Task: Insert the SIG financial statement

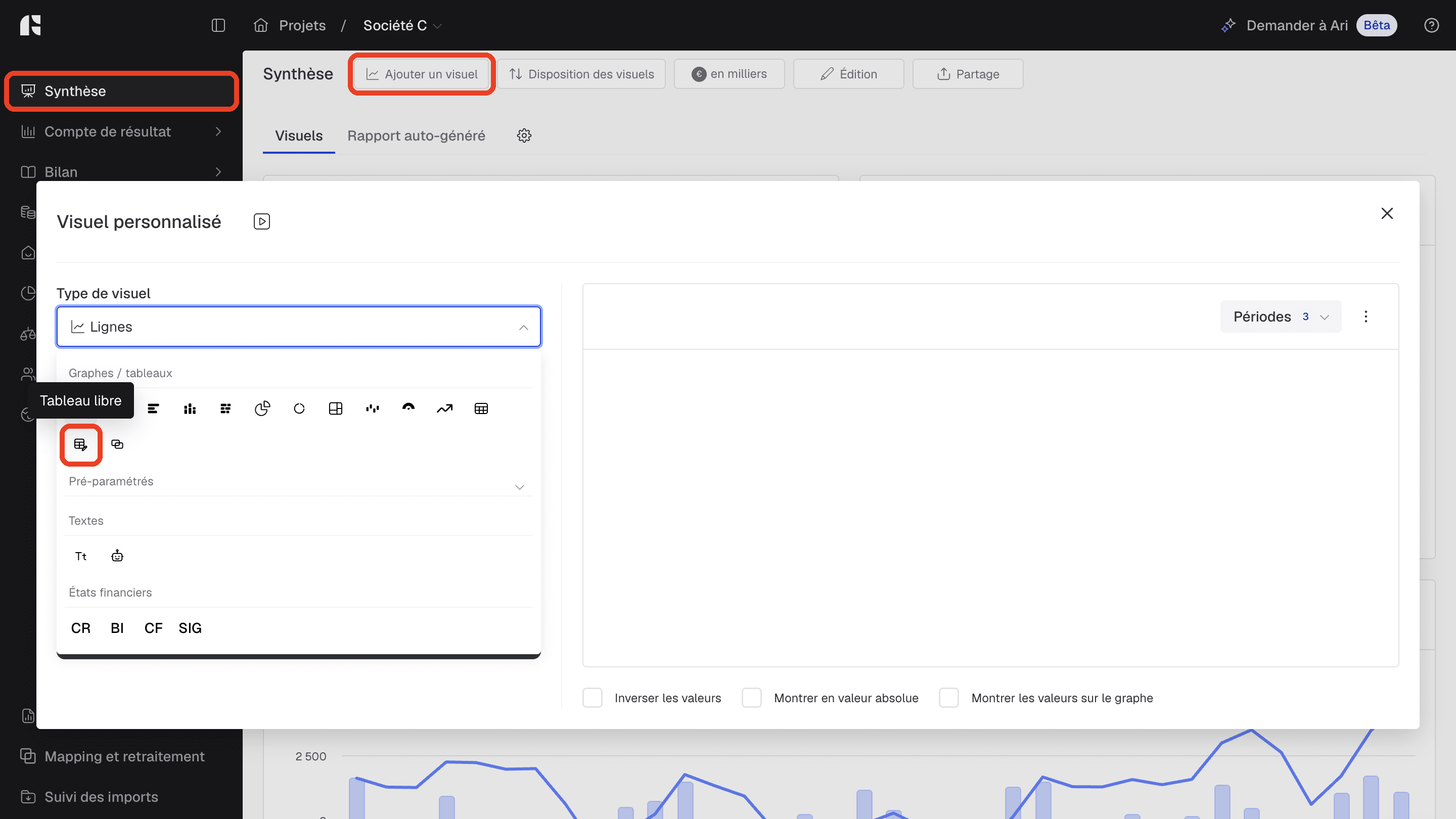Action: click(190, 628)
